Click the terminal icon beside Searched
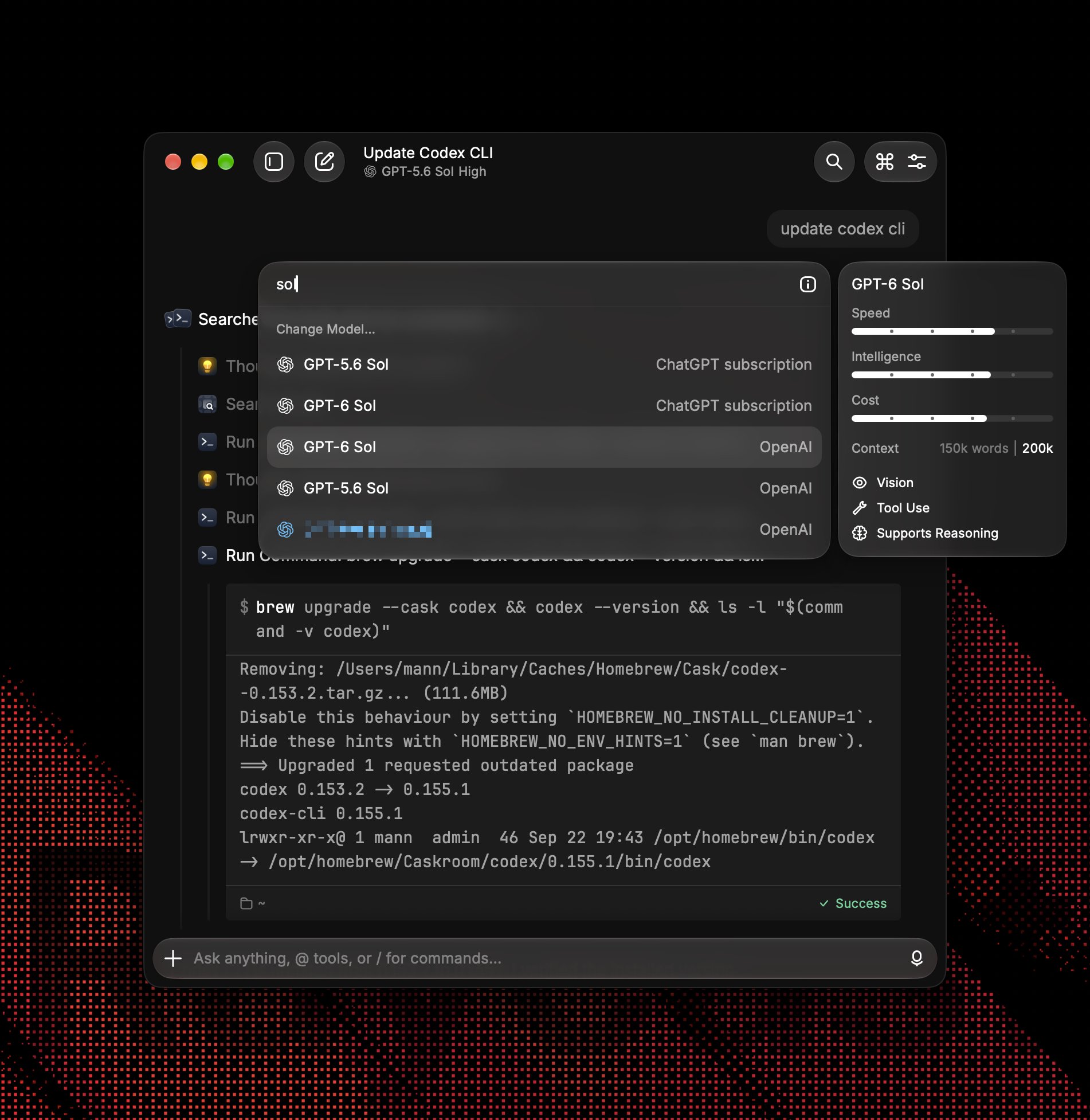1090x1120 pixels. (x=178, y=319)
